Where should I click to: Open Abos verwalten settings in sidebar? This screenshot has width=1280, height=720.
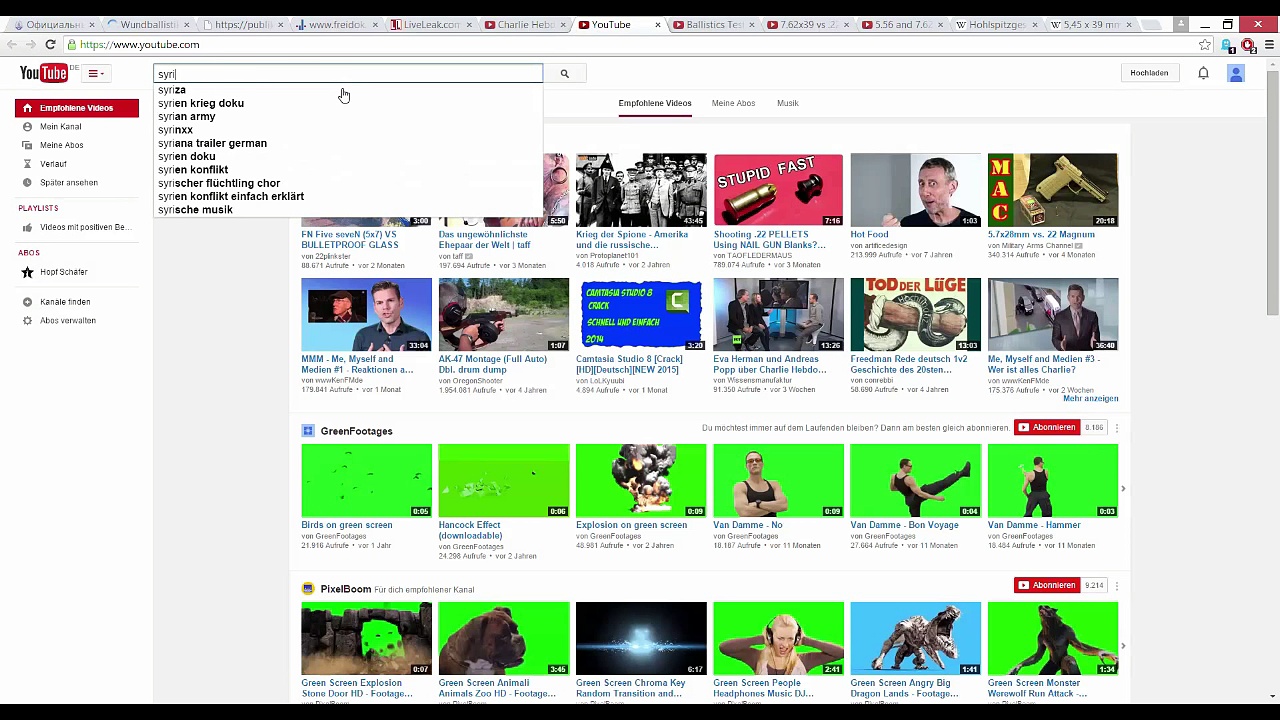pos(67,321)
